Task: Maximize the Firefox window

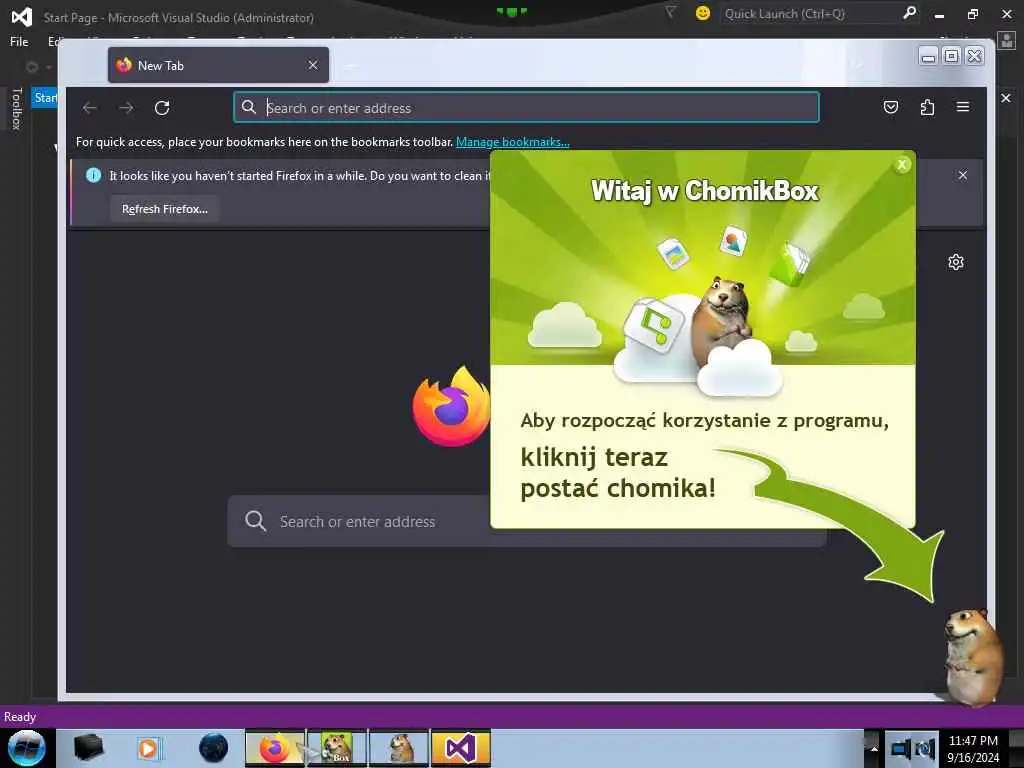Action: click(951, 56)
